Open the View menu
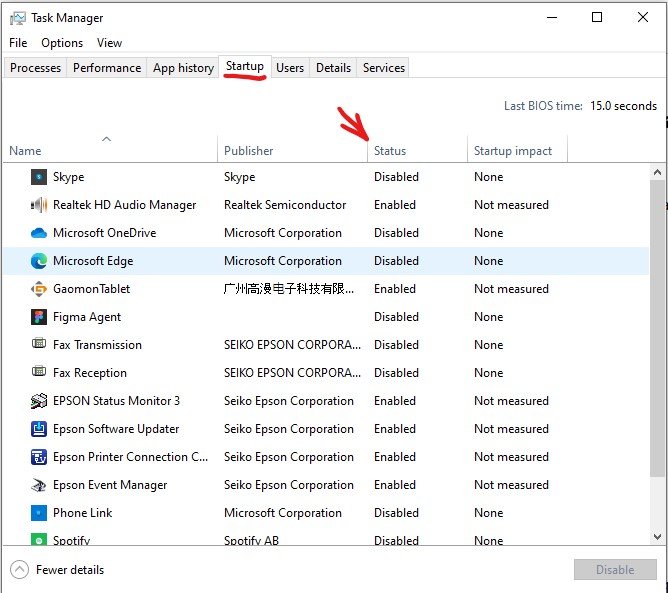The image size is (668, 593). [110, 43]
